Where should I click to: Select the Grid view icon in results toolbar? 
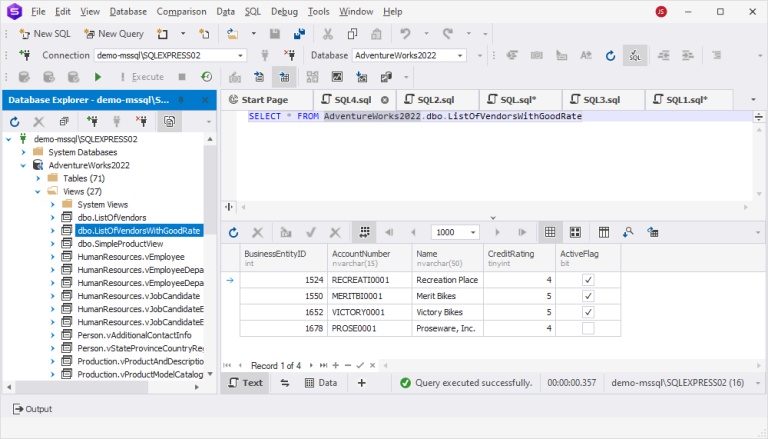point(550,232)
